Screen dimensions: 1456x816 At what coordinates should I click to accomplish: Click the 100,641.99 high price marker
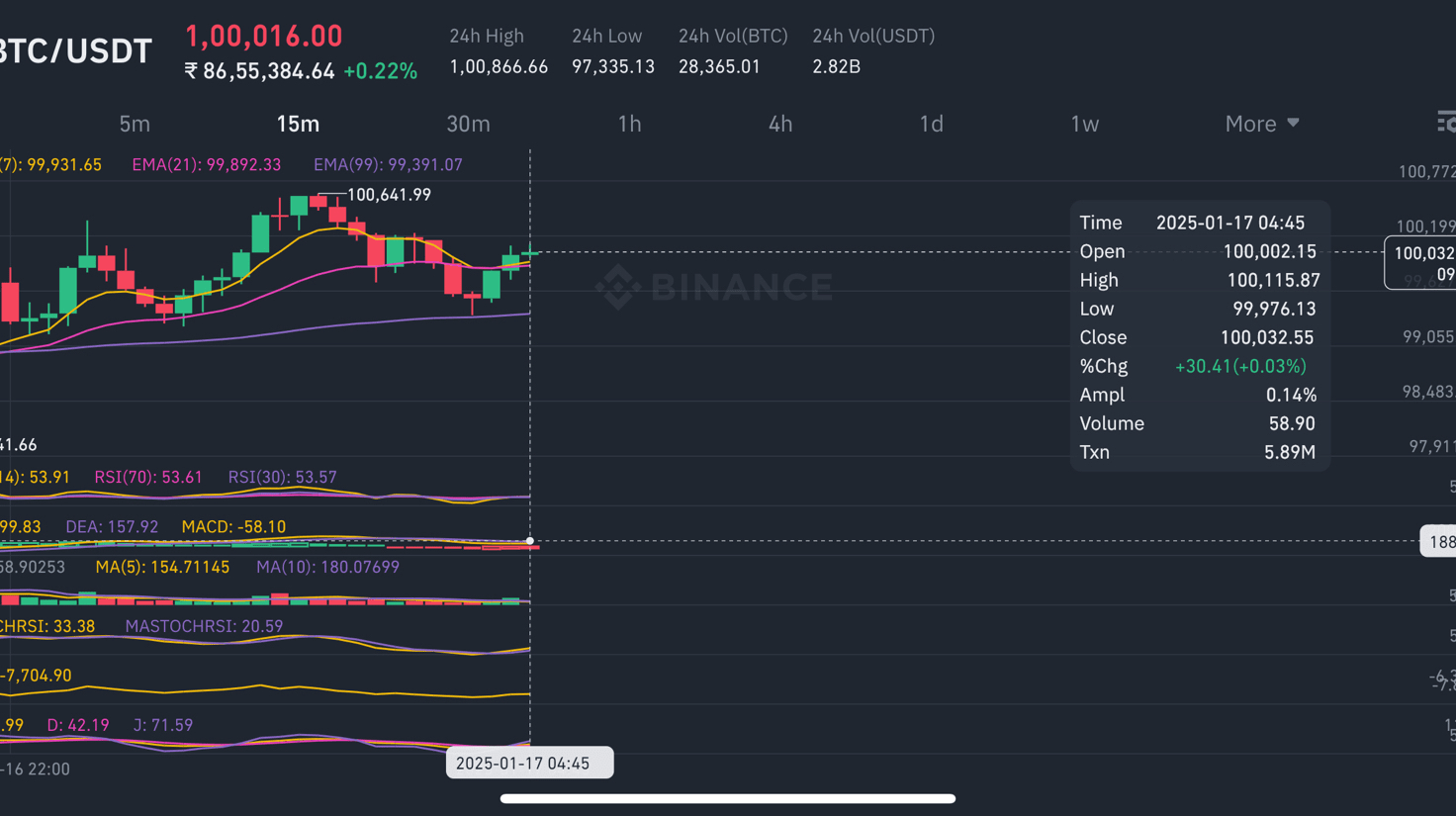[x=389, y=195]
